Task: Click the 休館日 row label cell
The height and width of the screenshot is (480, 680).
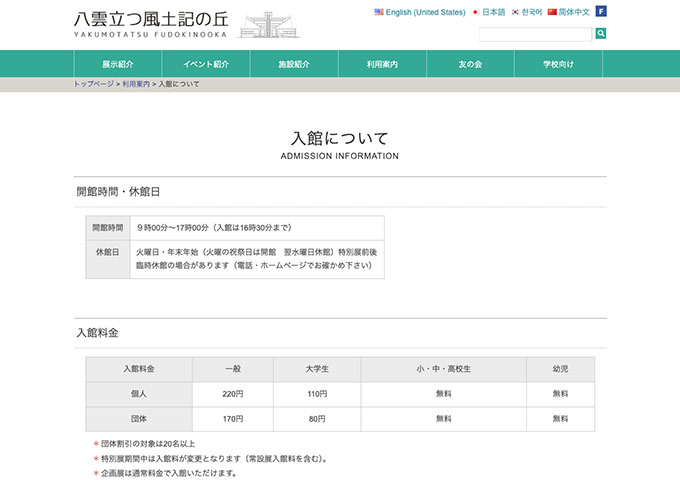Action: pos(108,259)
